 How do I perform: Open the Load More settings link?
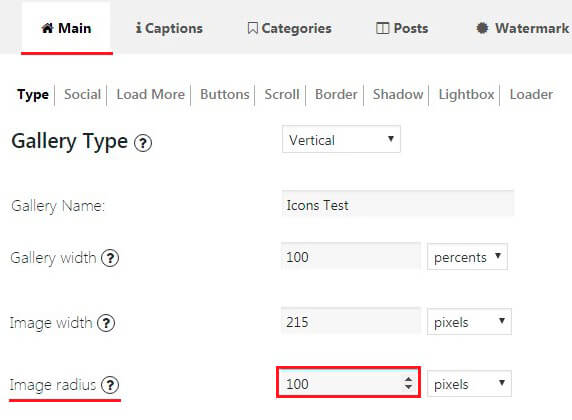[151, 95]
